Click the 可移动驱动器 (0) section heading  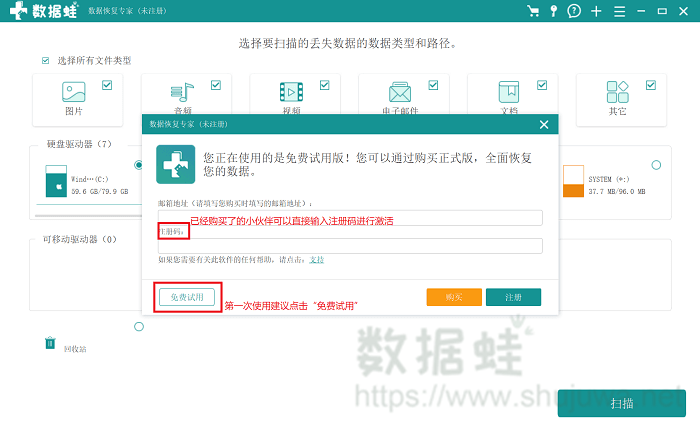(x=79, y=239)
